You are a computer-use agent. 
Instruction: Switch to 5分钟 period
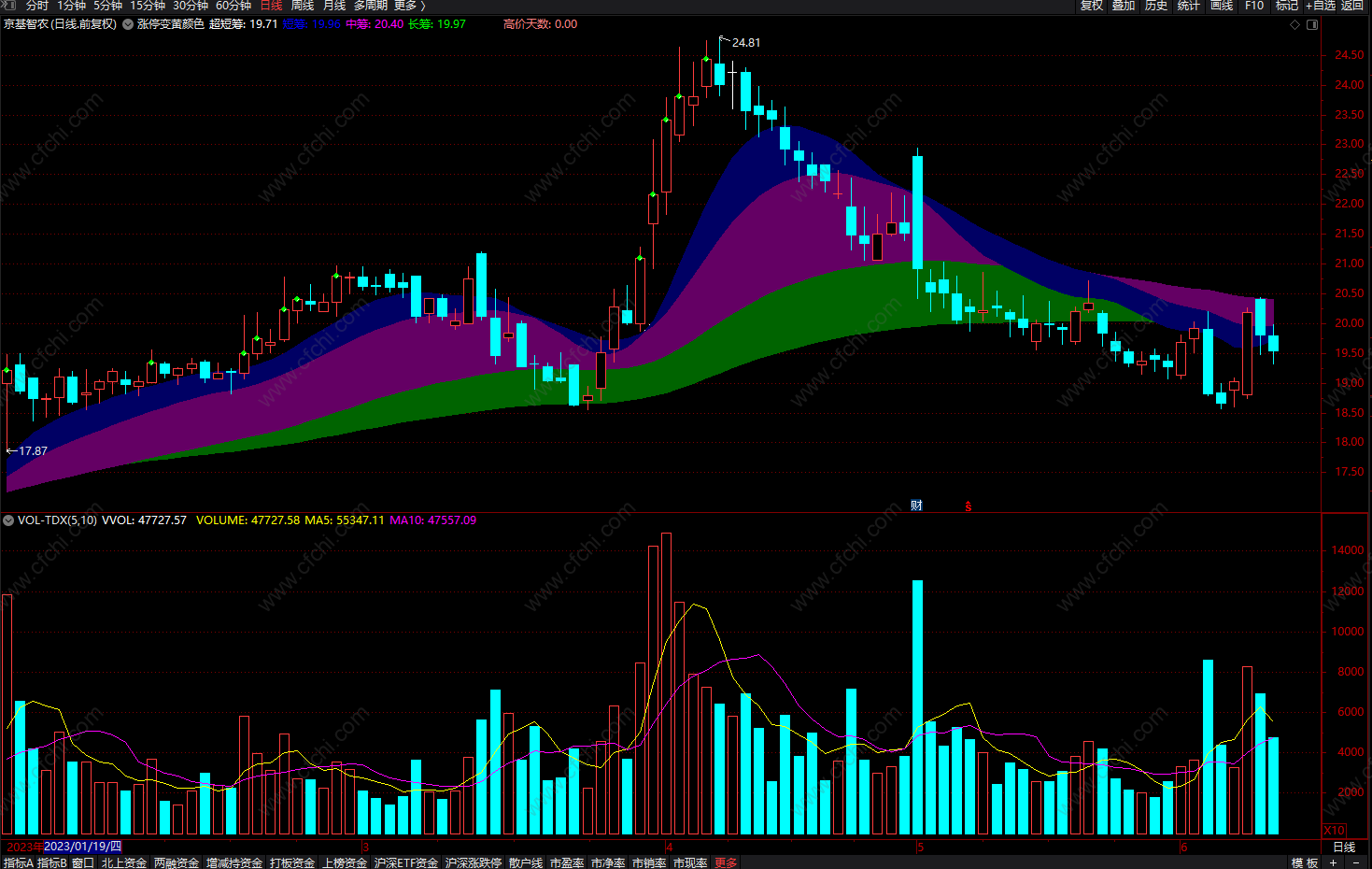[107, 6]
